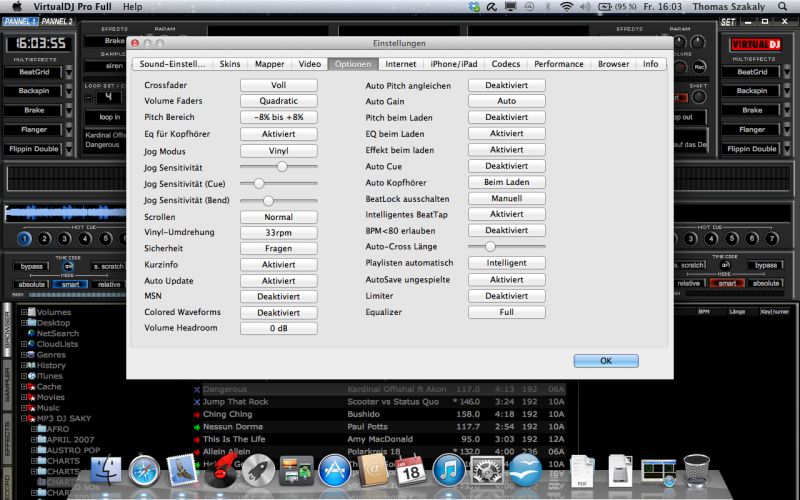Open Spotlight search magnifier
The image size is (800, 500).
pyautogui.click(x=783, y=7)
